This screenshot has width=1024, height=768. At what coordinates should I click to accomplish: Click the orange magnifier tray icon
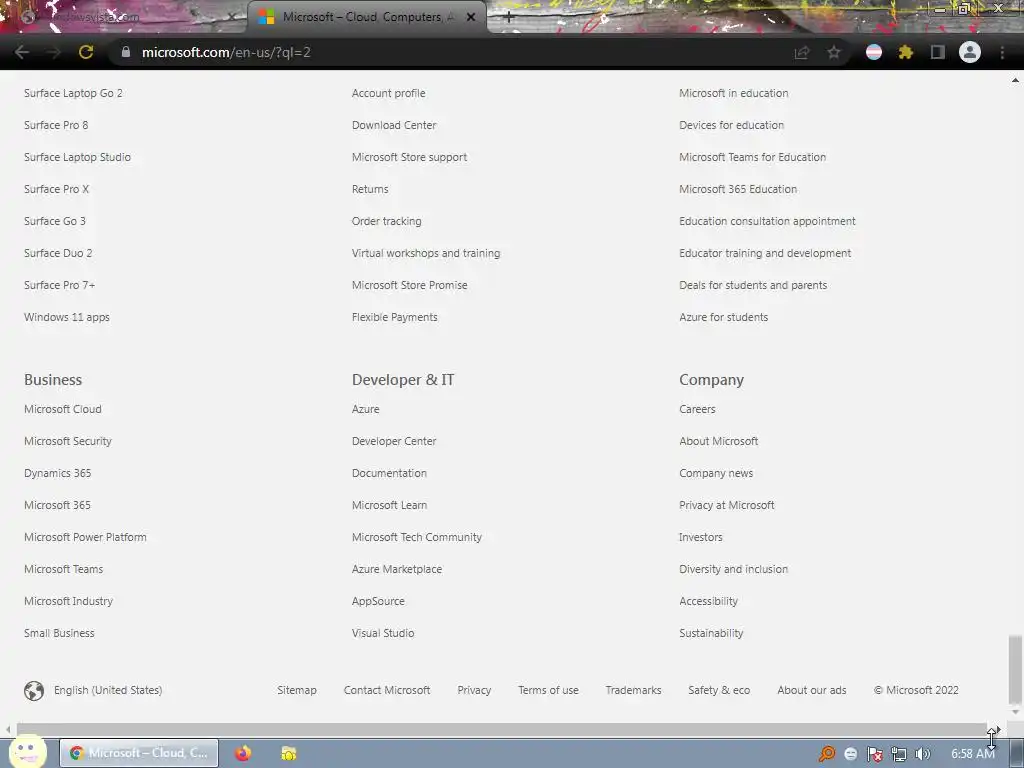pyautogui.click(x=827, y=754)
